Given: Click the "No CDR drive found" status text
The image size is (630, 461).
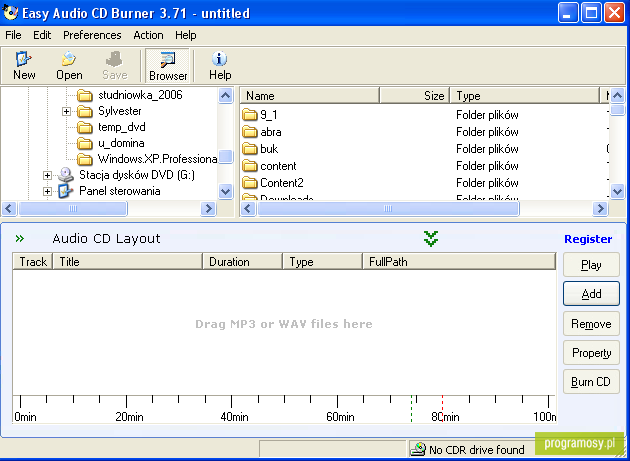Looking at the screenshot, I should (477, 450).
